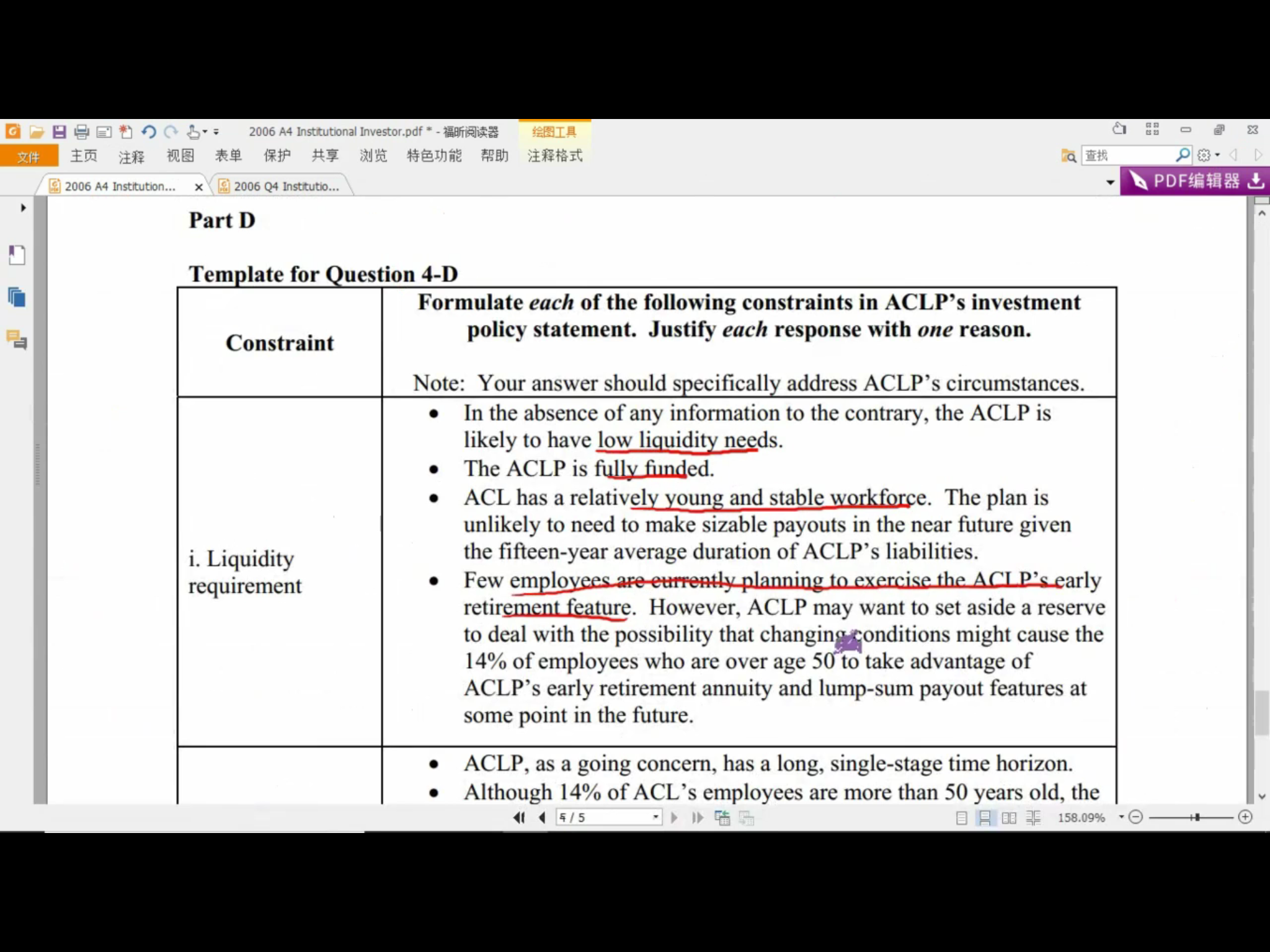The height and width of the screenshot is (952, 1270).
Task: Print the document using the printer icon
Action: pos(81,131)
